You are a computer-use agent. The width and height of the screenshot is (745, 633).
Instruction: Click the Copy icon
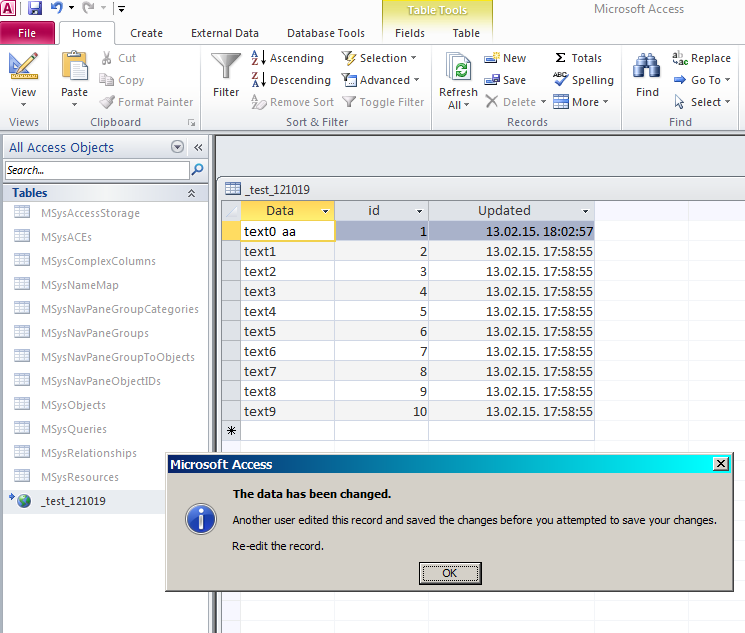(x=106, y=80)
